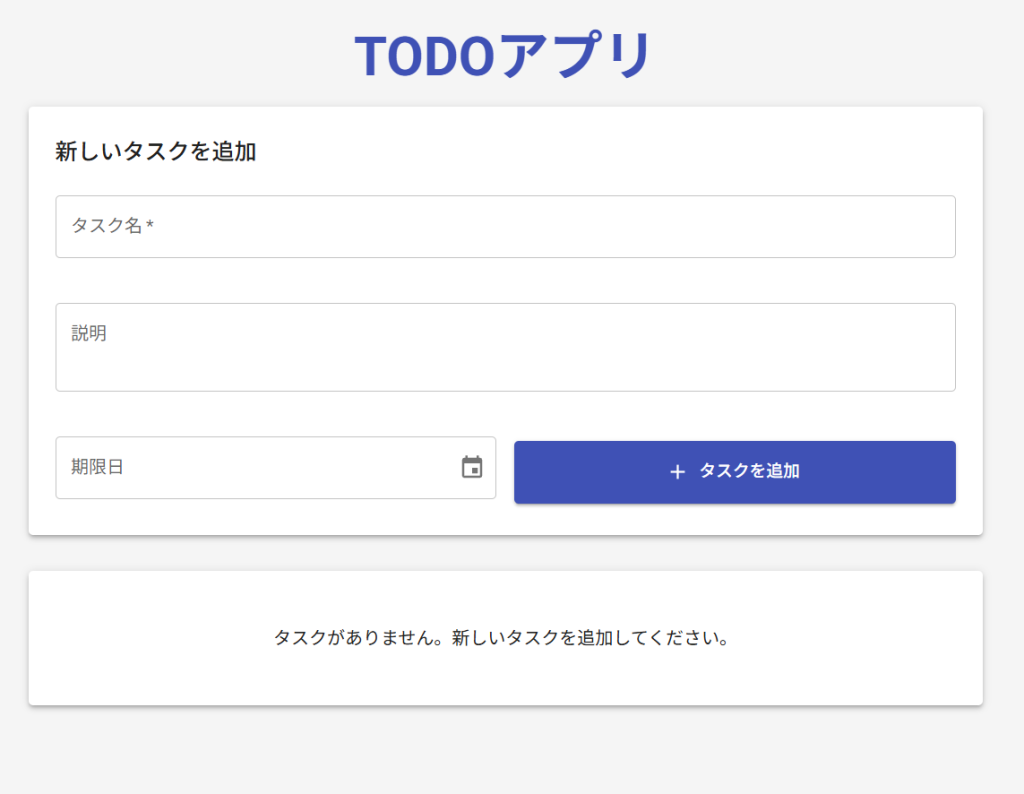This screenshot has height=794, width=1024.
Task: Click the タスク名 placeholder label
Action: pyautogui.click(x=106, y=226)
